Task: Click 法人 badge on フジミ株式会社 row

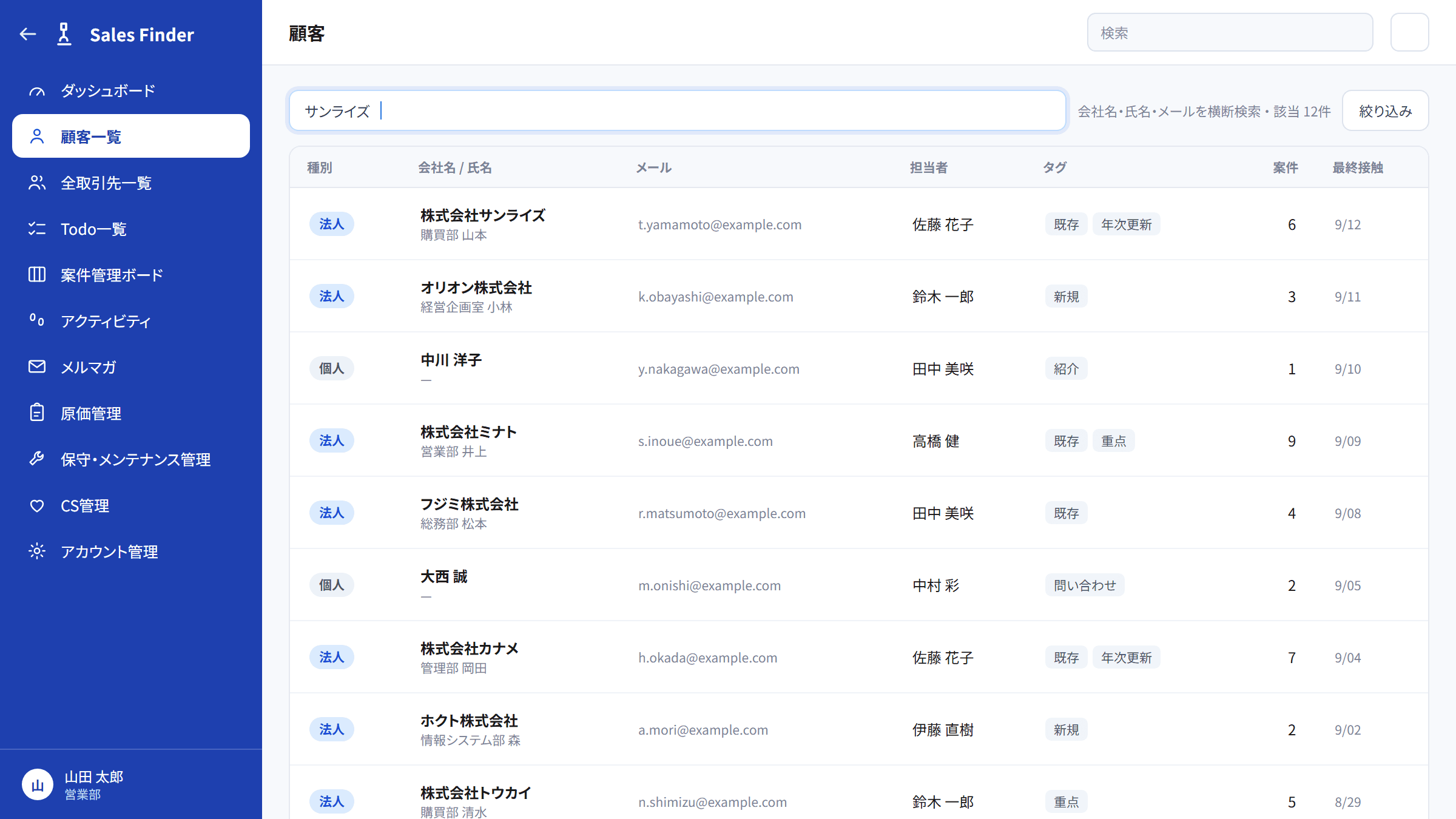Action: (332, 513)
